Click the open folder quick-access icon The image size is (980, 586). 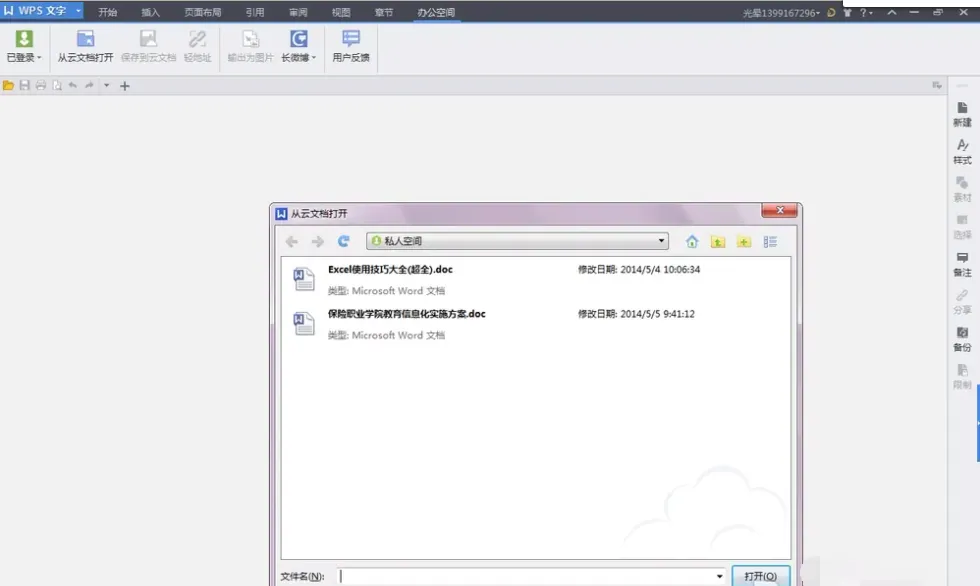[x=8, y=86]
